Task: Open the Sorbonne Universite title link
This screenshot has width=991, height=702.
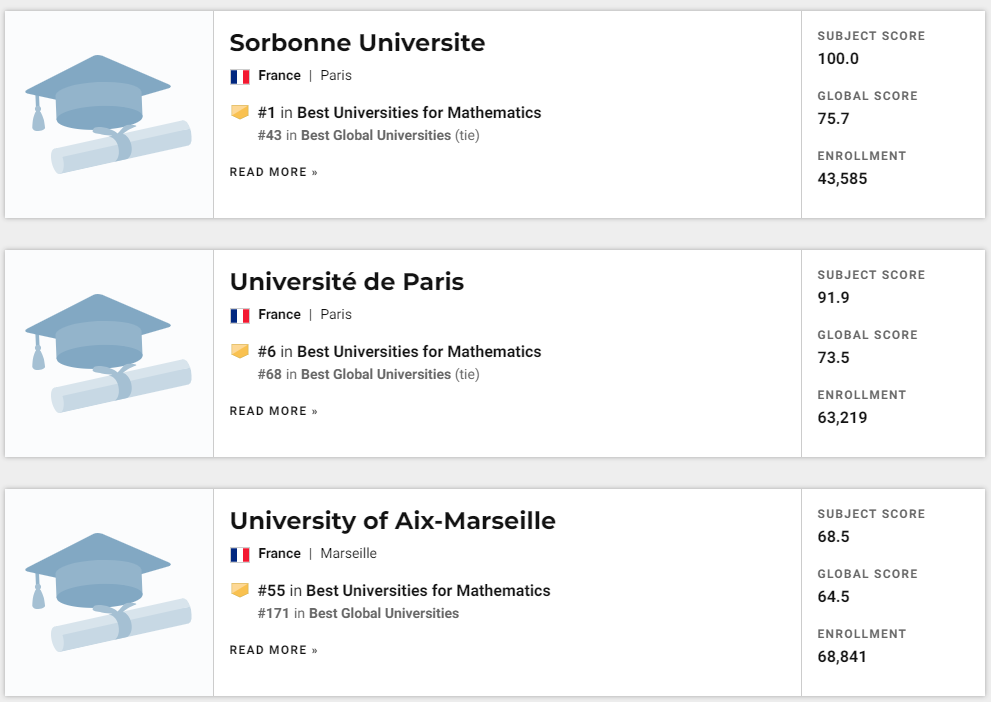Action: coord(357,43)
